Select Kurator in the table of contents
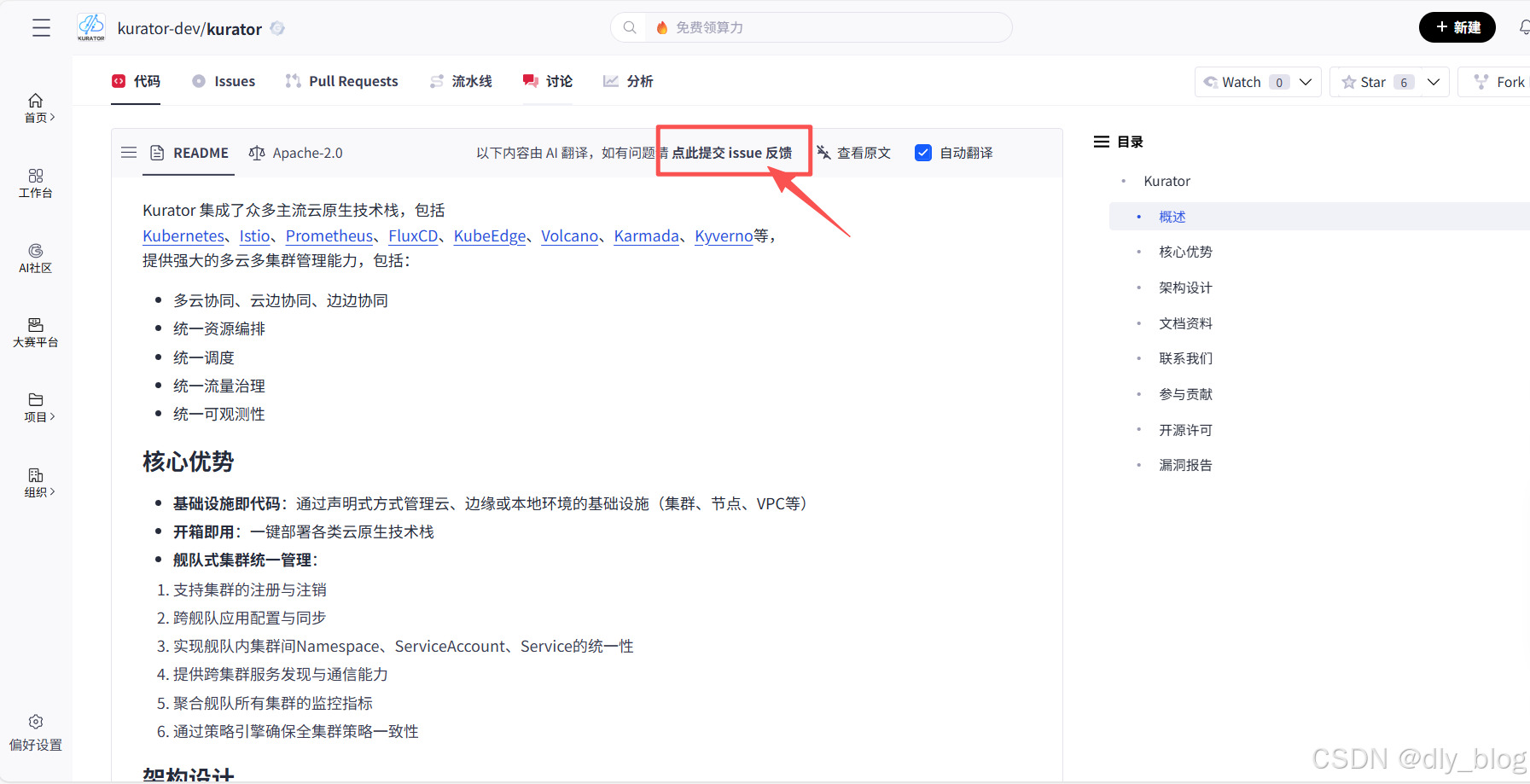This screenshot has height=784, width=1530. (1167, 181)
